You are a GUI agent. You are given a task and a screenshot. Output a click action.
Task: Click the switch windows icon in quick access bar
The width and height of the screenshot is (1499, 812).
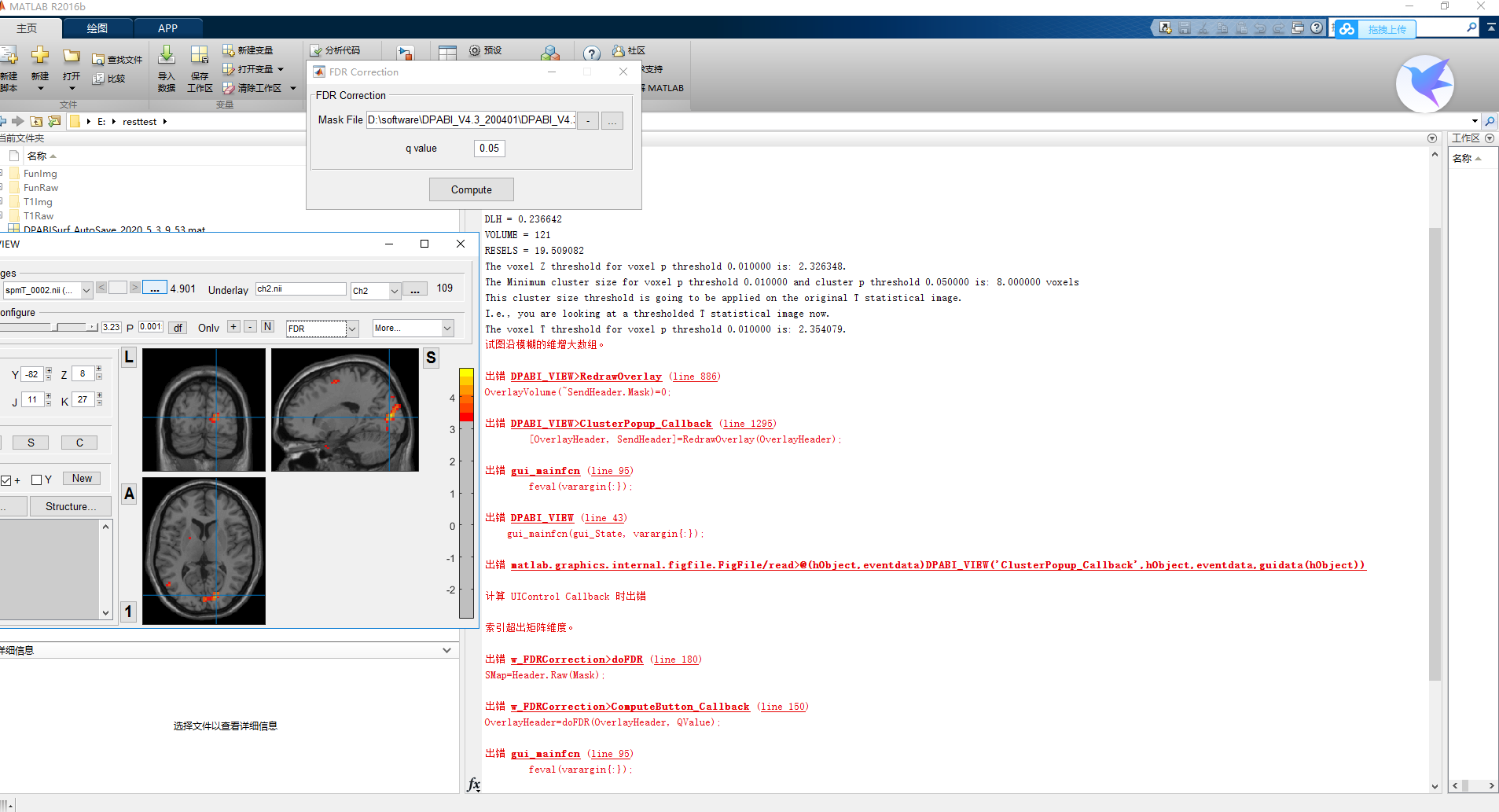point(1298,28)
